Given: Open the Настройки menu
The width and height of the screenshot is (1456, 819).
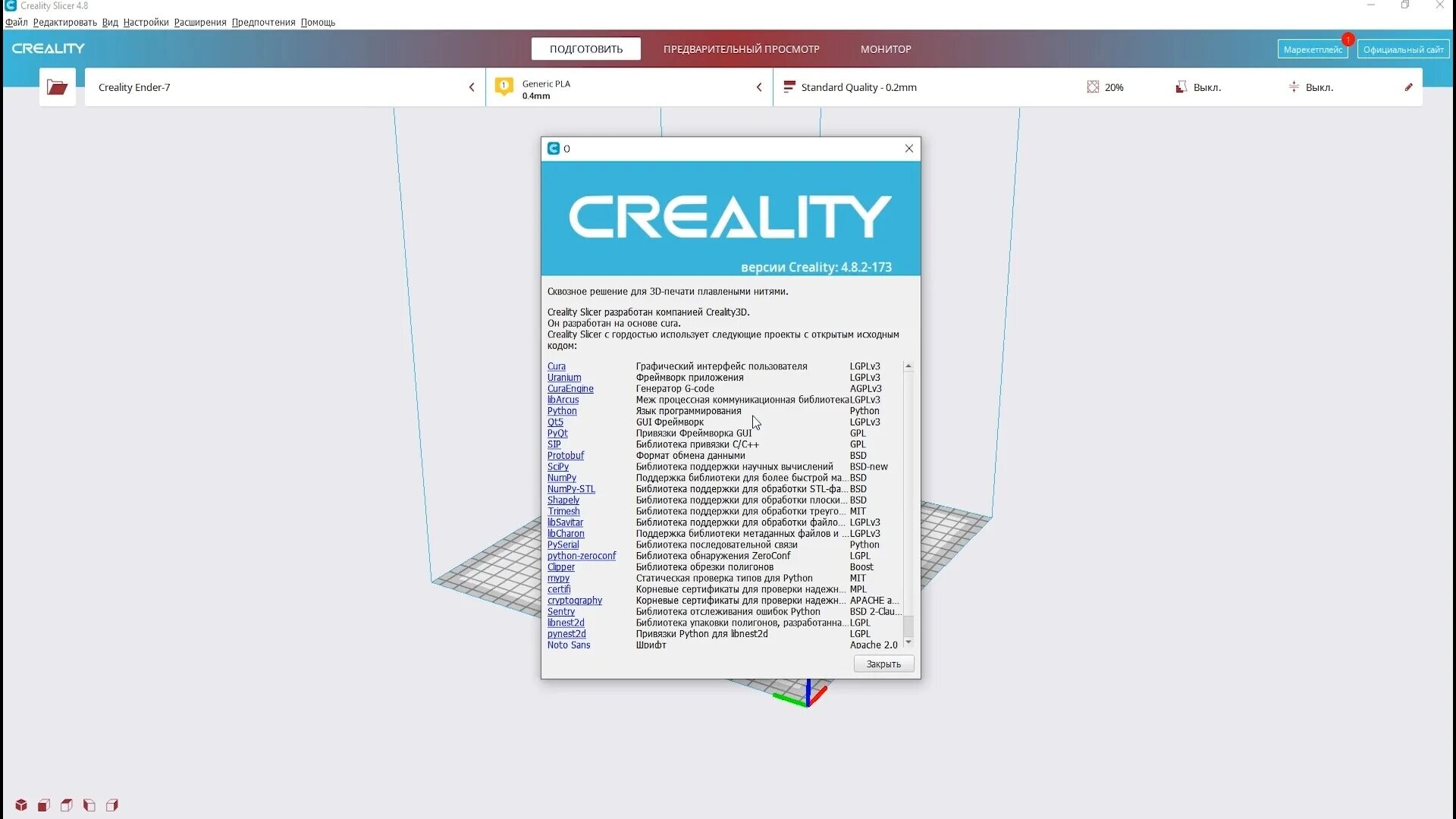Looking at the screenshot, I should [x=146, y=22].
